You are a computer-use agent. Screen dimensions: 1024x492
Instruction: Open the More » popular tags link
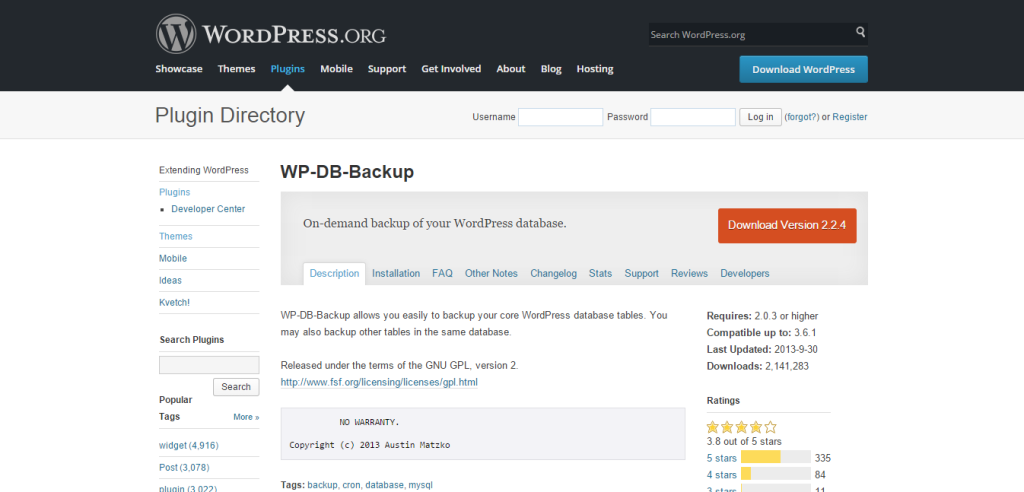pyautogui.click(x=246, y=417)
